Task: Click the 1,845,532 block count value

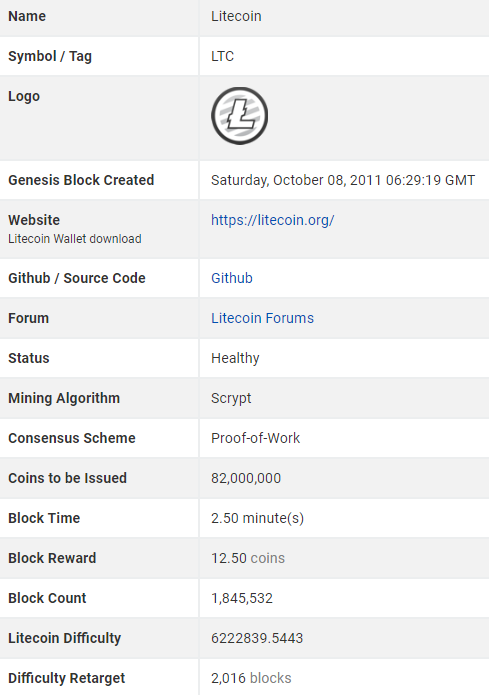Action: pyautogui.click(x=242, y=598)
